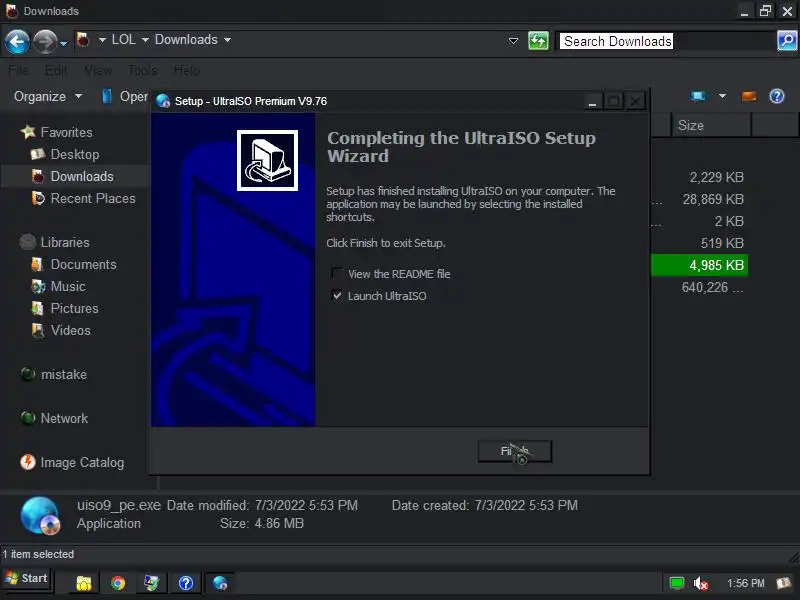This screenshot has height=600, width=800.
Task: Open the address bar history dropdown
Action: (513, 40)
